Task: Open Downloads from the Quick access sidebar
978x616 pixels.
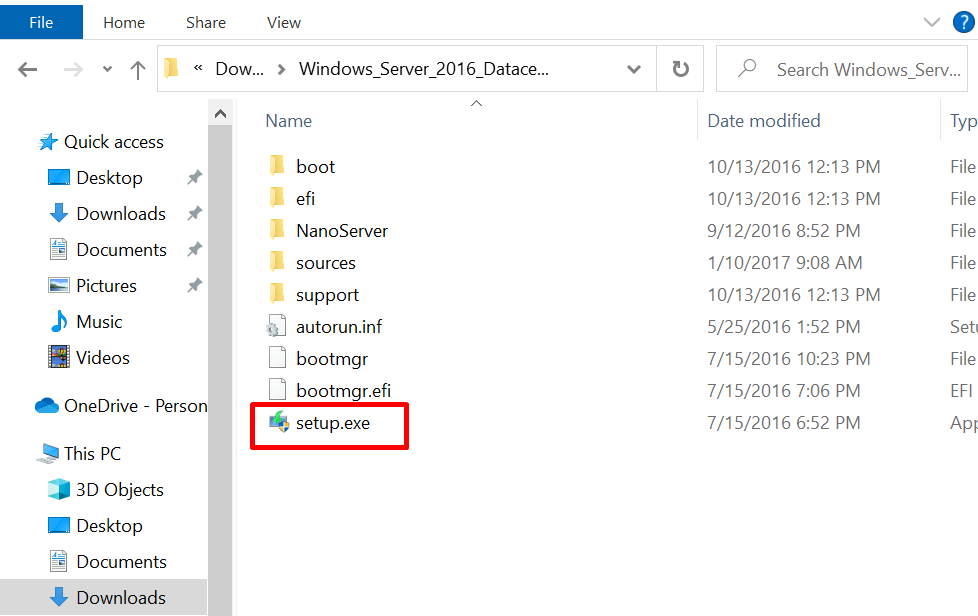Action: click(x=120, y=213)
